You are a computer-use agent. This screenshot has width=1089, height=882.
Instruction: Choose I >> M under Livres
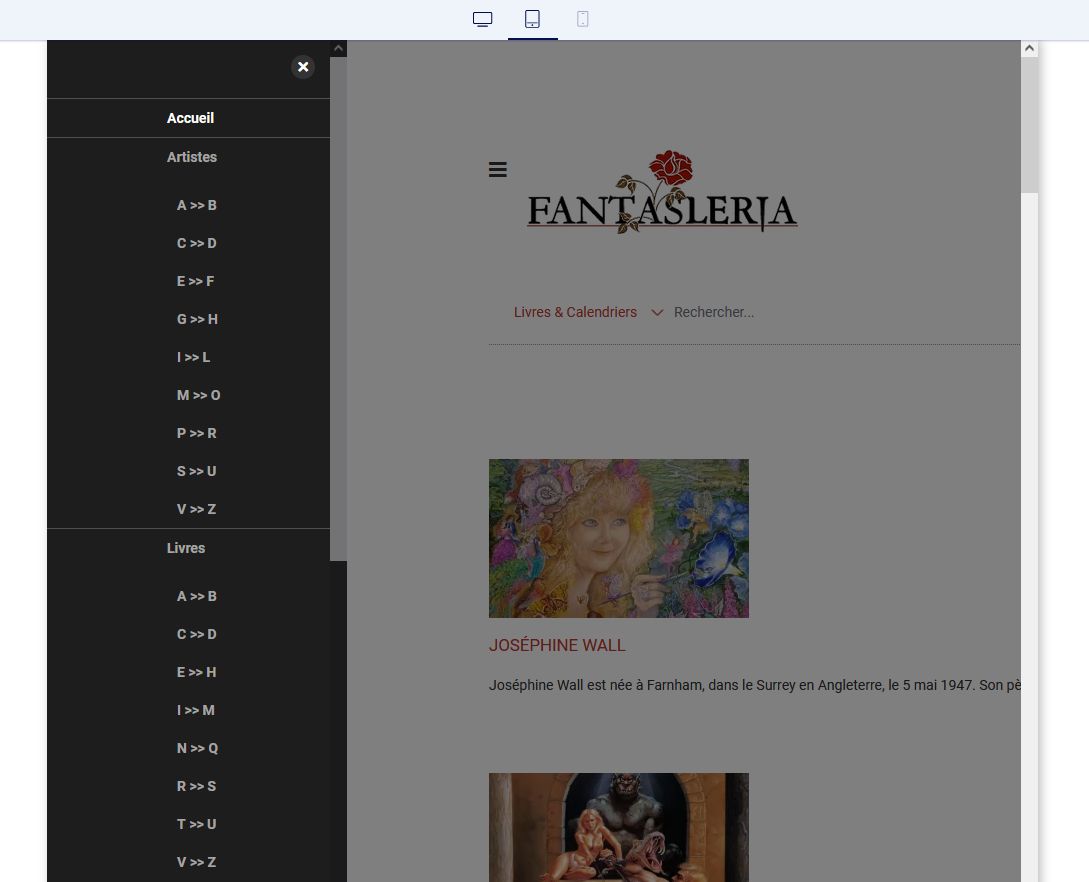pos(196,710)
